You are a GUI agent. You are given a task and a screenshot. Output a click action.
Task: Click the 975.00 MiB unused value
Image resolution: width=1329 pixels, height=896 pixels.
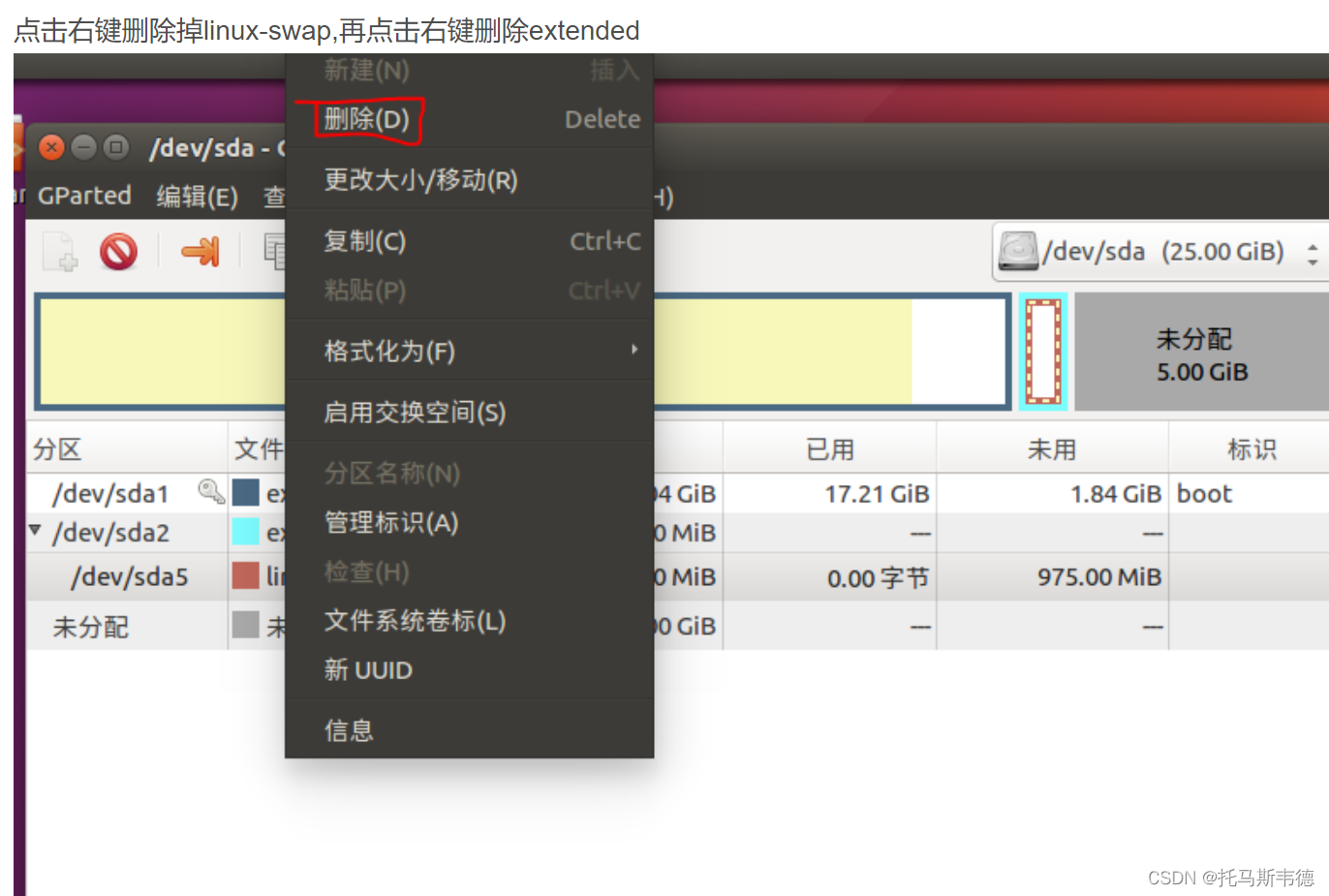1099,577
